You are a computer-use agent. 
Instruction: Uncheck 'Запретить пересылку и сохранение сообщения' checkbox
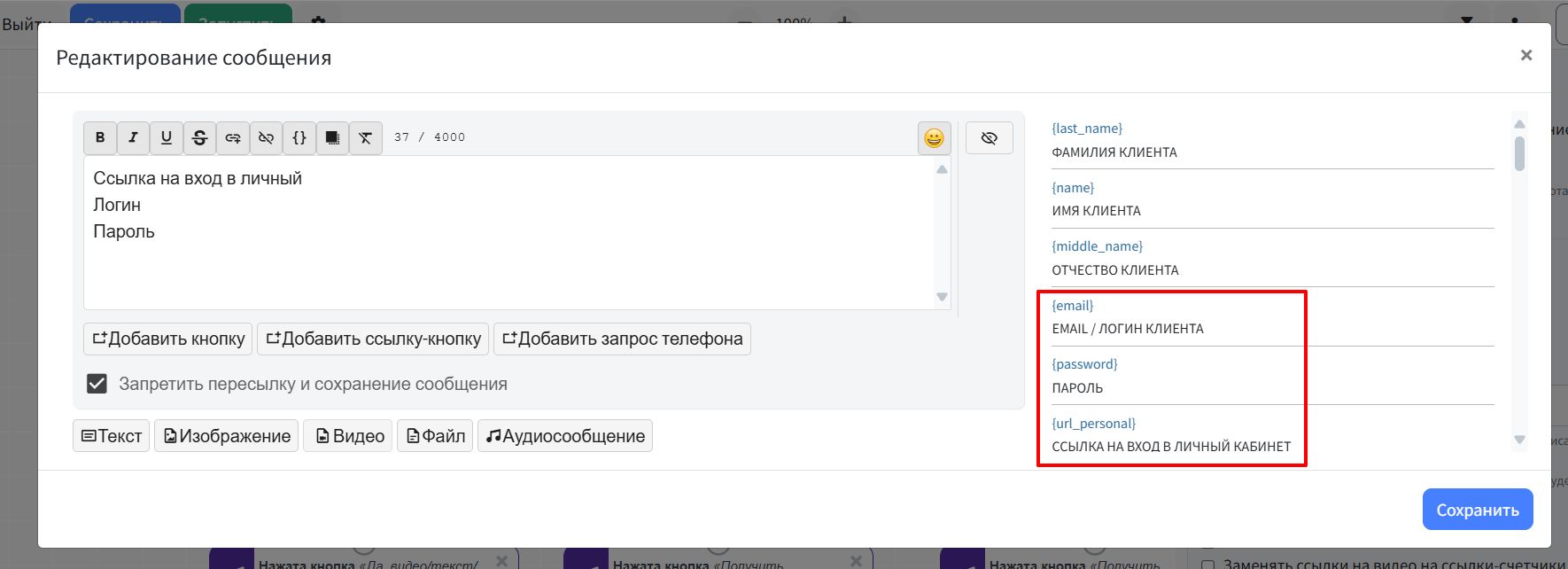[x=97, y=384]
